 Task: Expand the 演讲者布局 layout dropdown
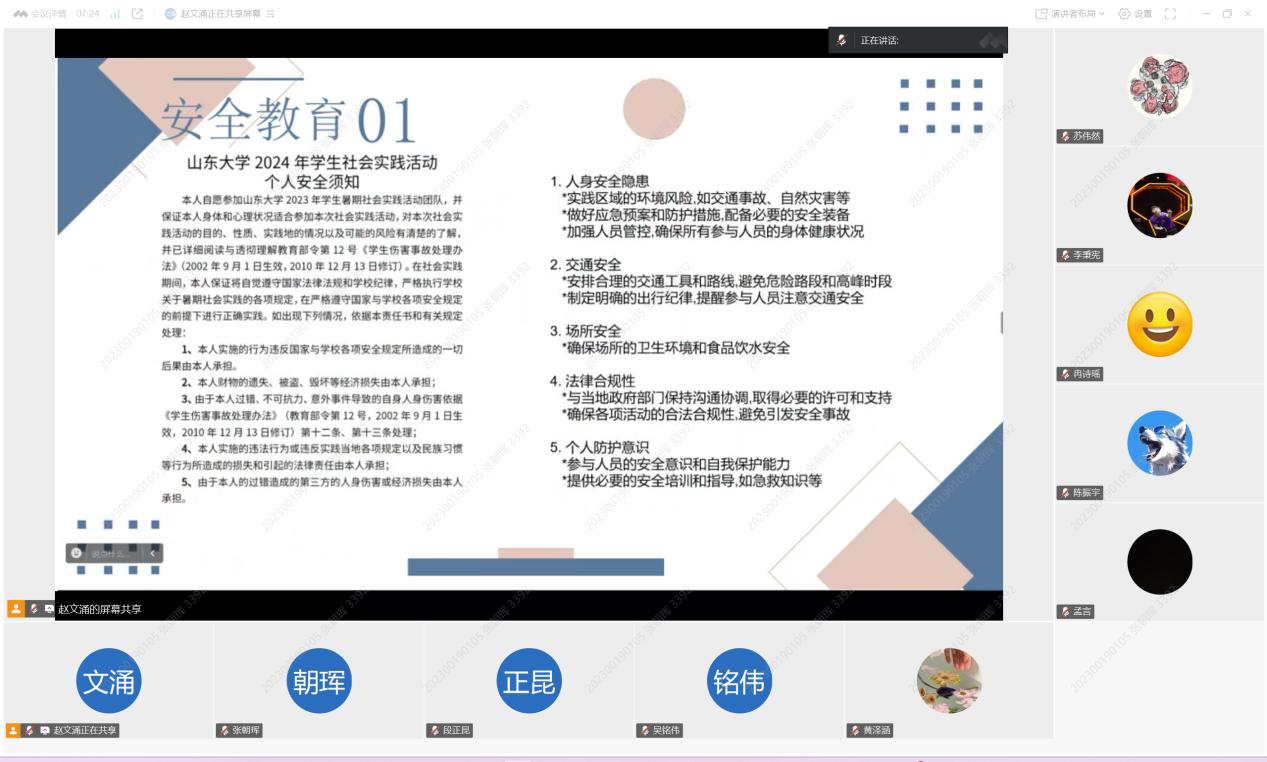click(1070, 14)
